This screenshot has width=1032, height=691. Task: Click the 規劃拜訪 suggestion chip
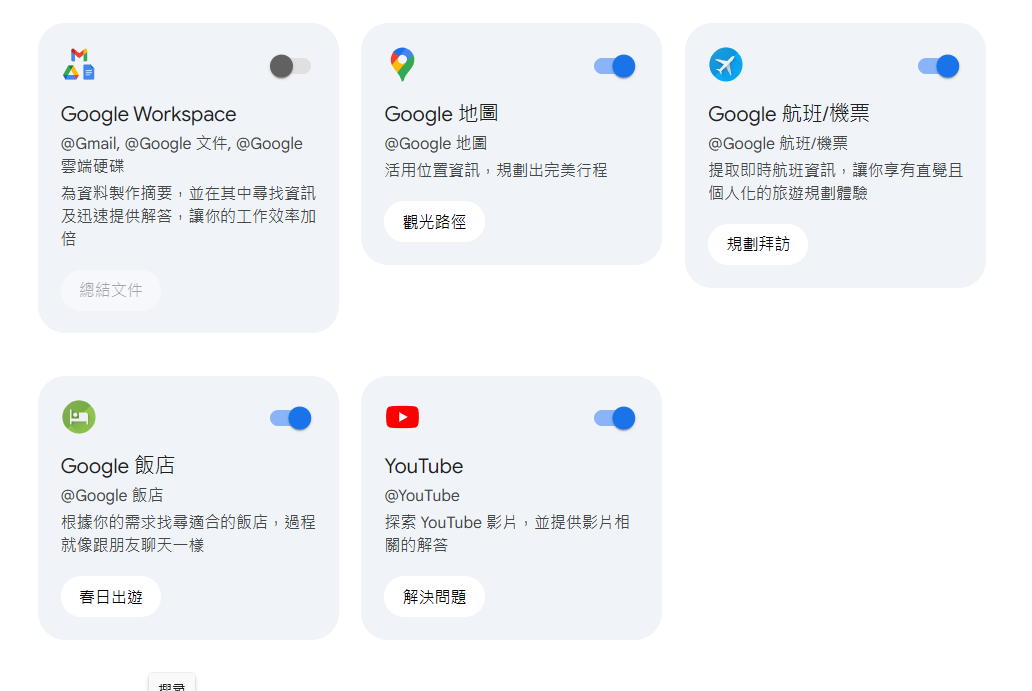pyautogui.click(x=758, y=244)
